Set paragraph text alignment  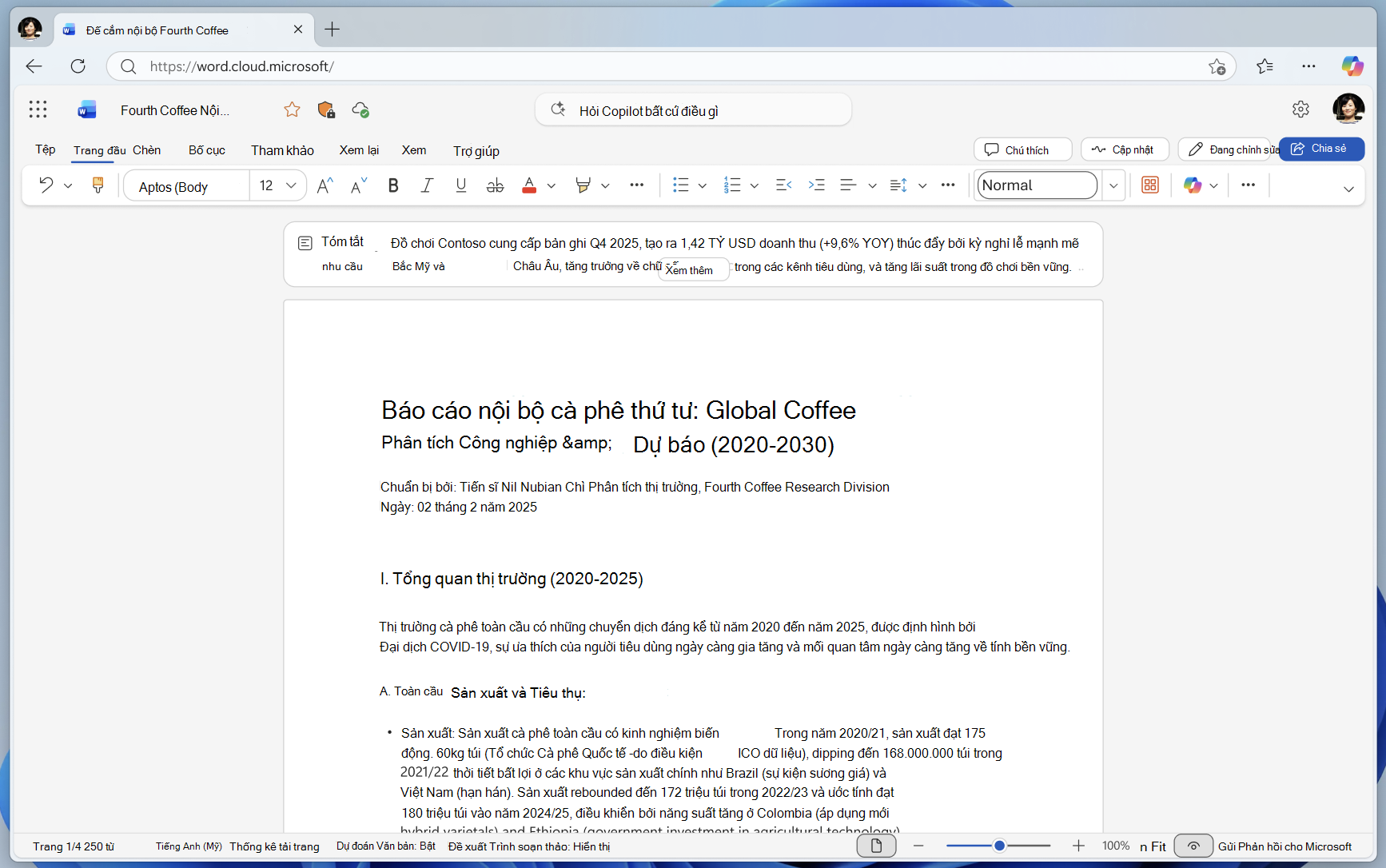pyautogui.click(x=848, y=185)
